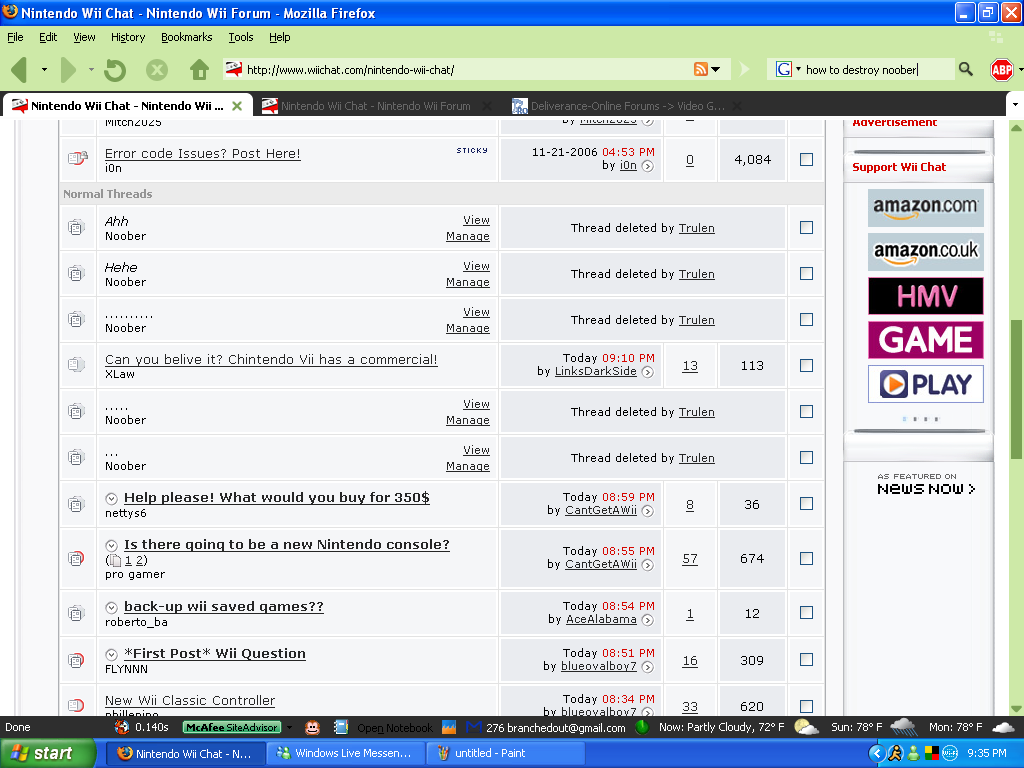
Task: Click the go-to-last-post icon beside AceAlabama
Action: [647, 620]
